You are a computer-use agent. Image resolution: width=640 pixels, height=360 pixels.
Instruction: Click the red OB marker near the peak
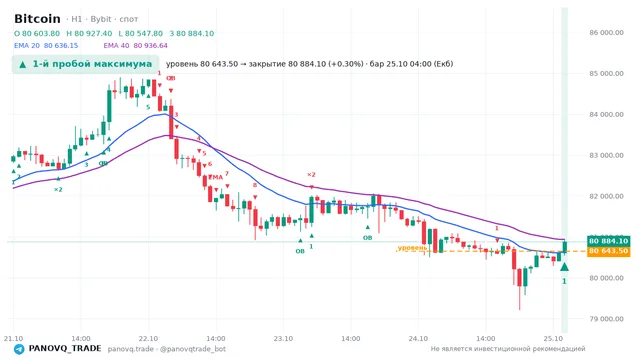pos(171,78)
